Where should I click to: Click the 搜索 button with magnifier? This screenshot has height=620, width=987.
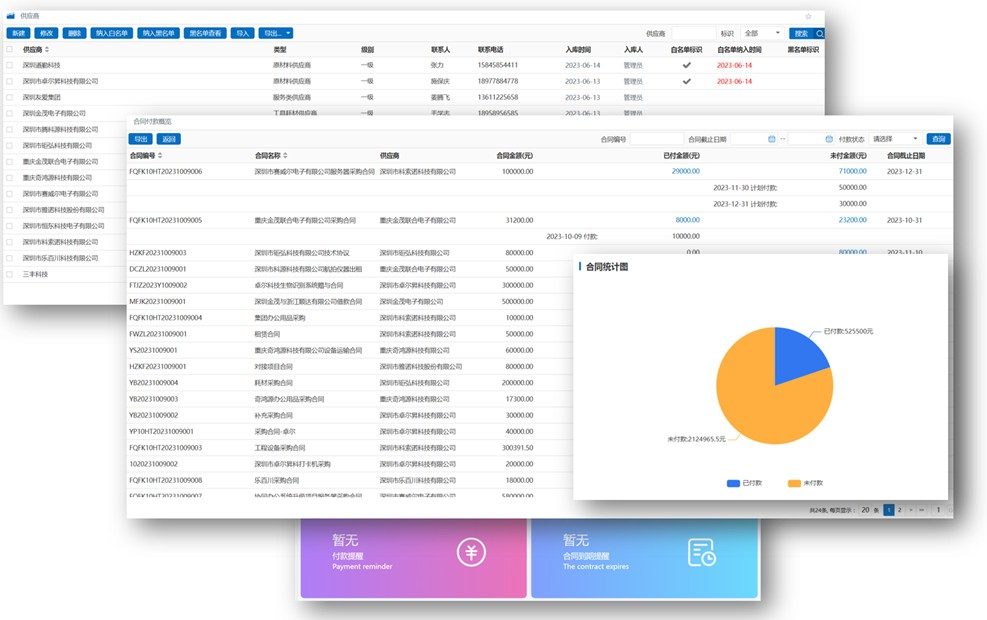coord(805,33)
